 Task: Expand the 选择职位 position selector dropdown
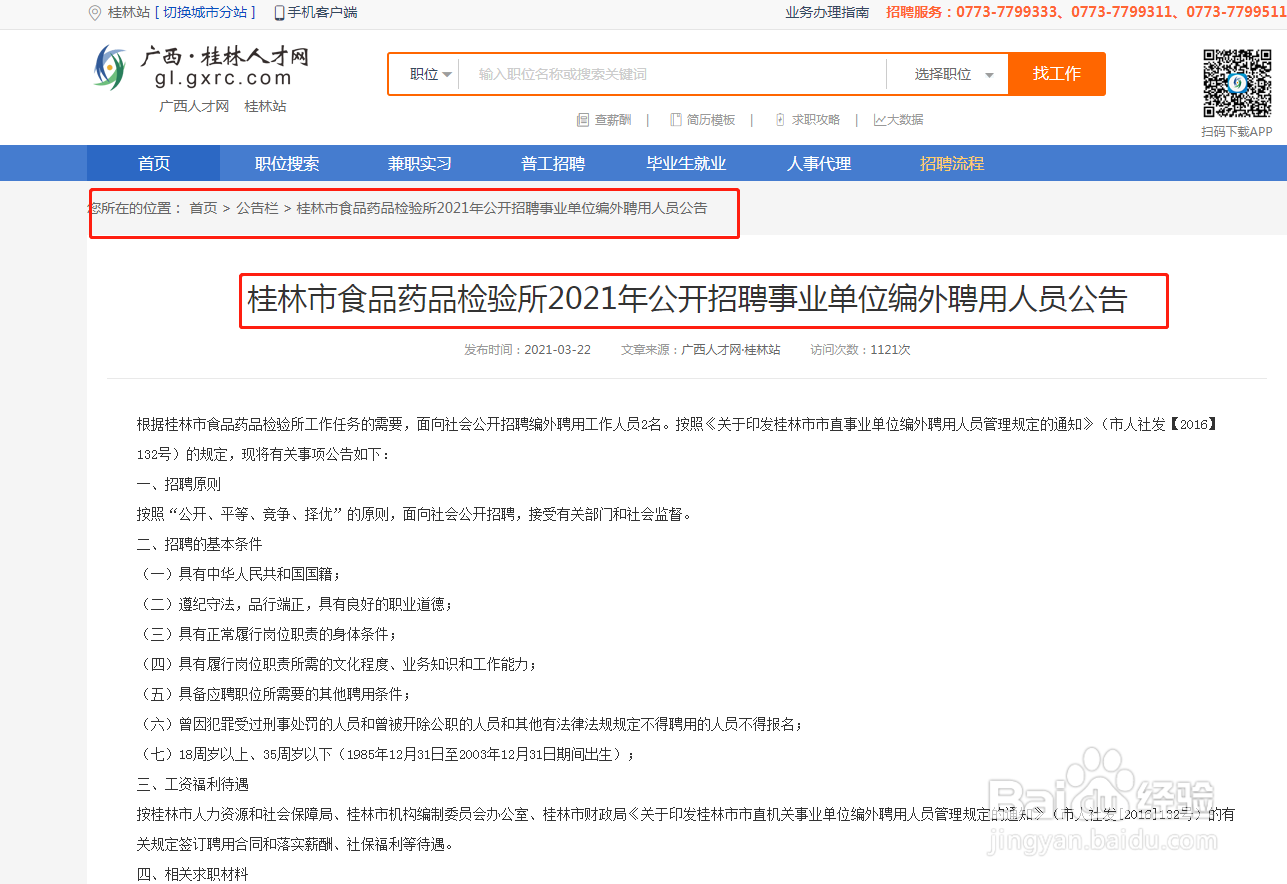947,73
